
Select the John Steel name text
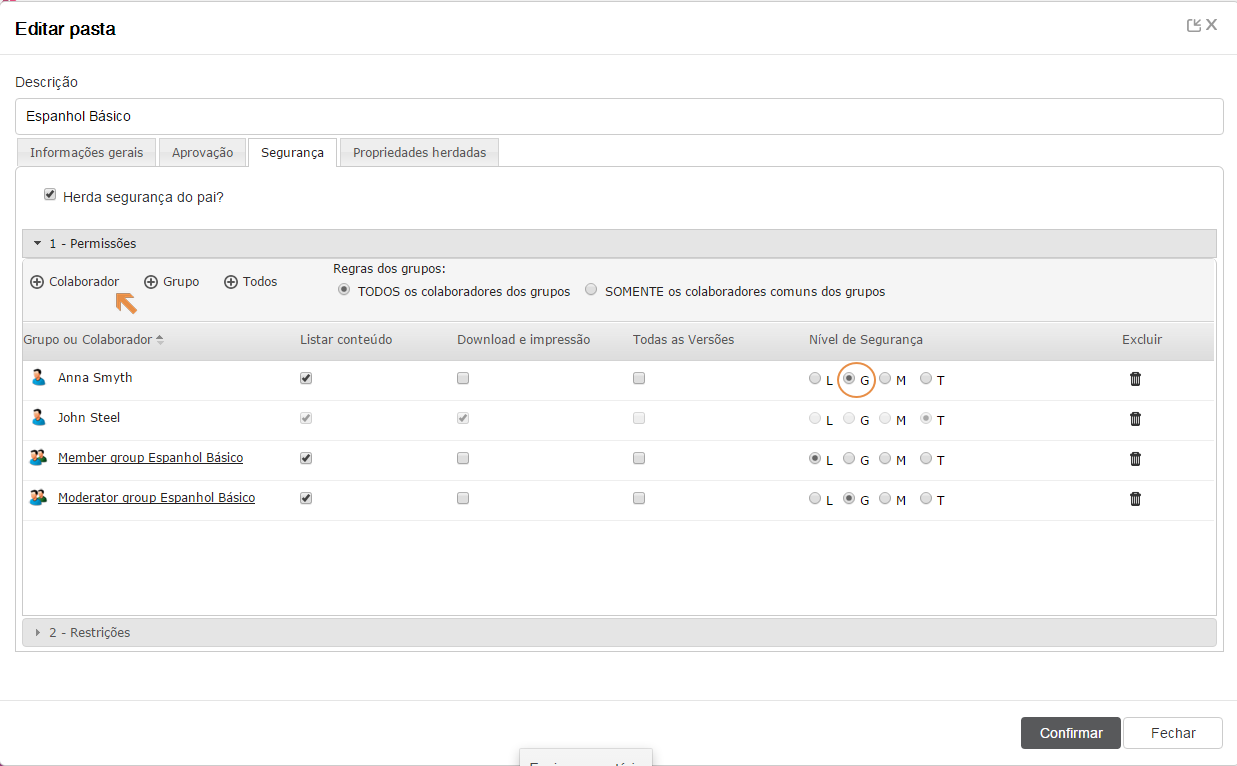coord(89,418)
